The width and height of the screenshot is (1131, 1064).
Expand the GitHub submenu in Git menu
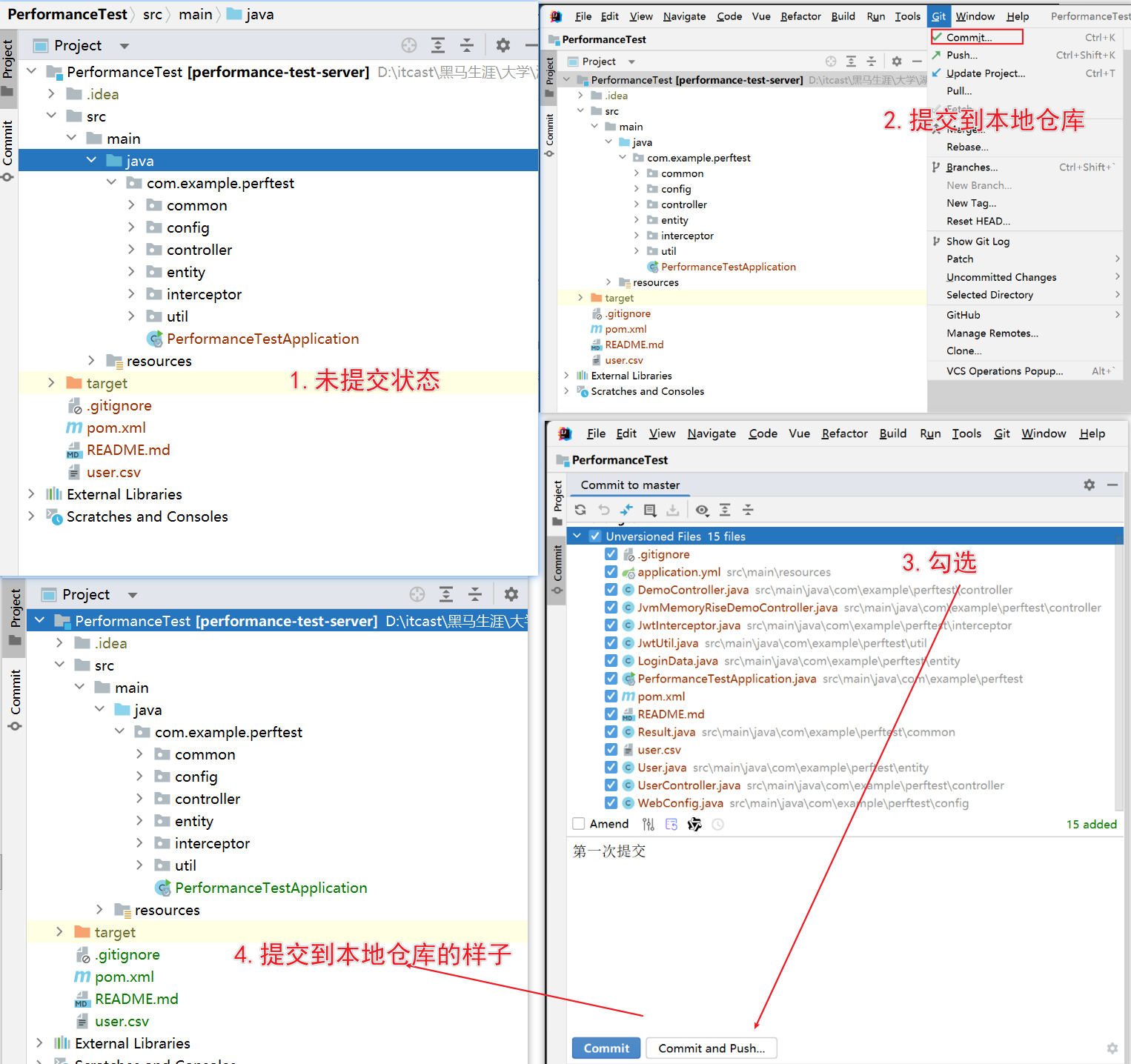(1118, 315)
